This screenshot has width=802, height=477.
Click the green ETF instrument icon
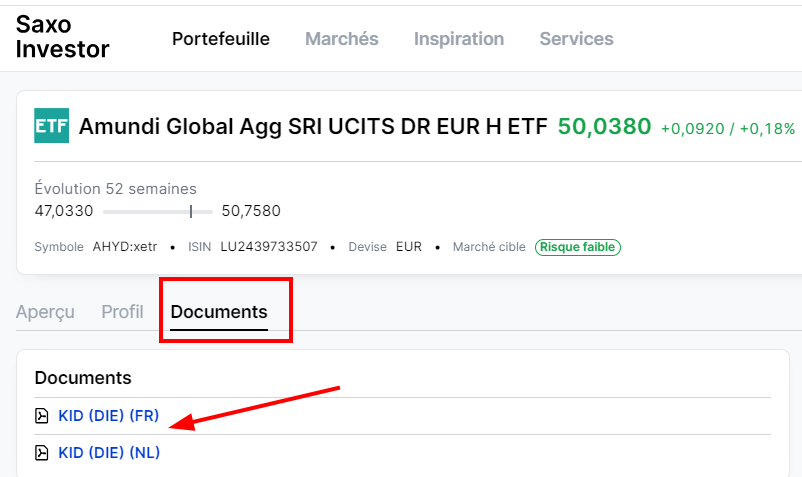point(51,126)
